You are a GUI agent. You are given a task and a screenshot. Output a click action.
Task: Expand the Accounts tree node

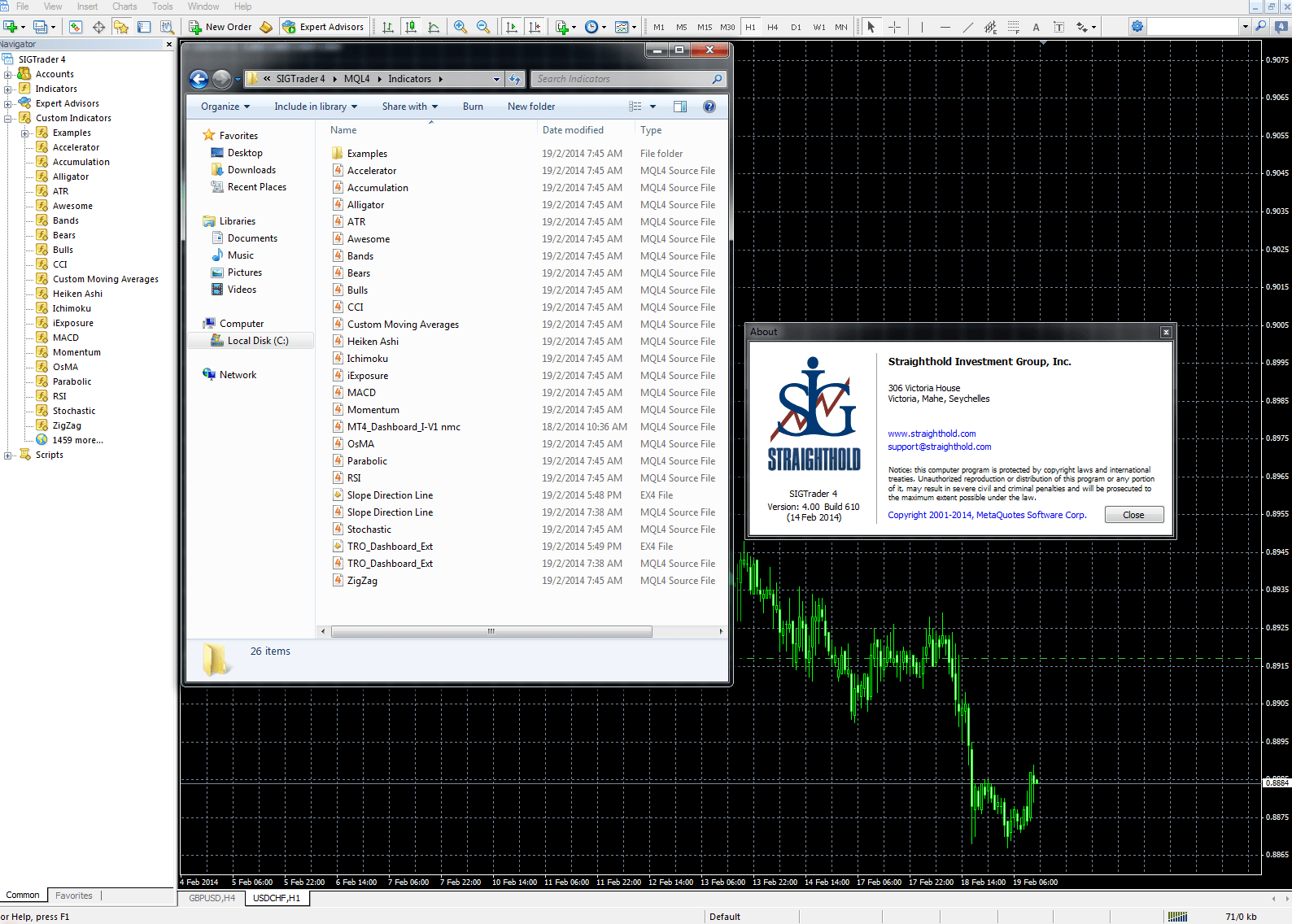click(x=7, y=74)
